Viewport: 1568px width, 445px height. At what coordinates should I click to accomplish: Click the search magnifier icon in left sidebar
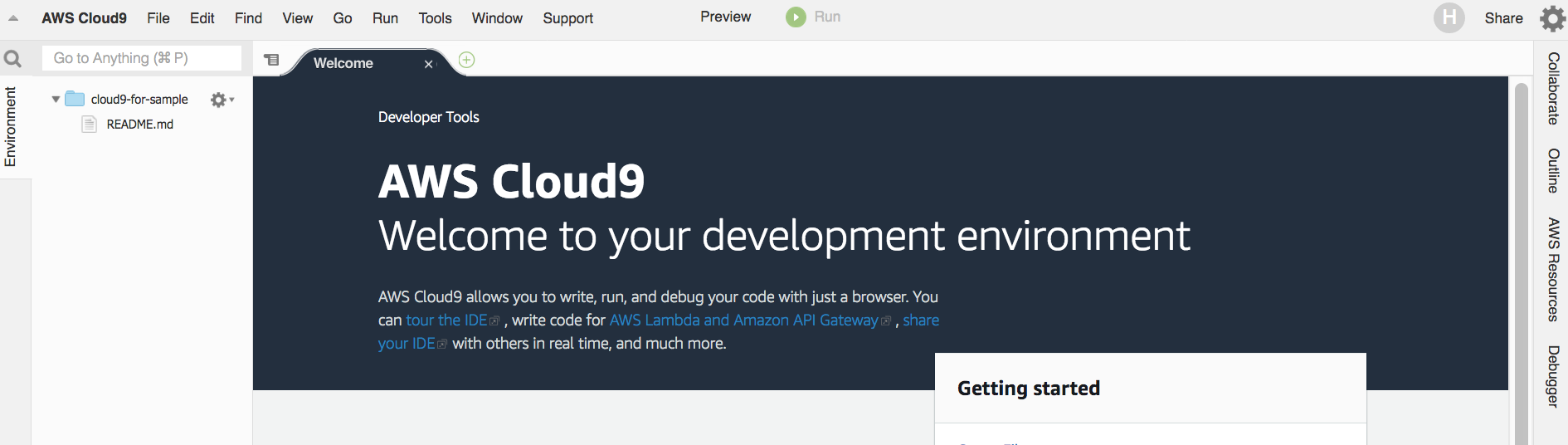coord(13,59)
